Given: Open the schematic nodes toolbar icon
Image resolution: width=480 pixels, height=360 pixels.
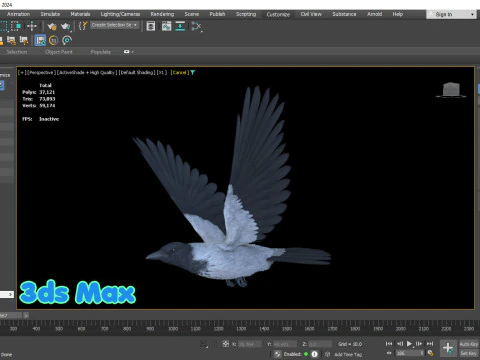Looking at the screenshot, I should coord(196,26).
